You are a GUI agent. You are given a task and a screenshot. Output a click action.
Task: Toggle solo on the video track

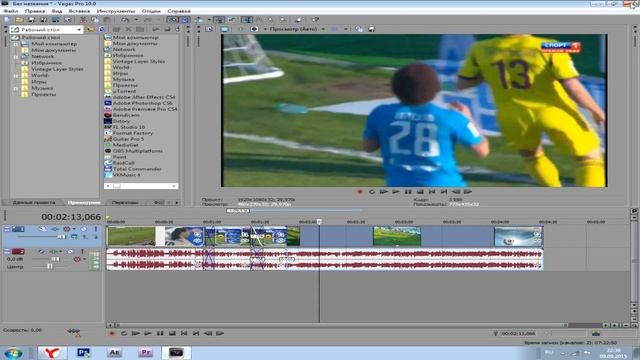click(x=96, y=229)
